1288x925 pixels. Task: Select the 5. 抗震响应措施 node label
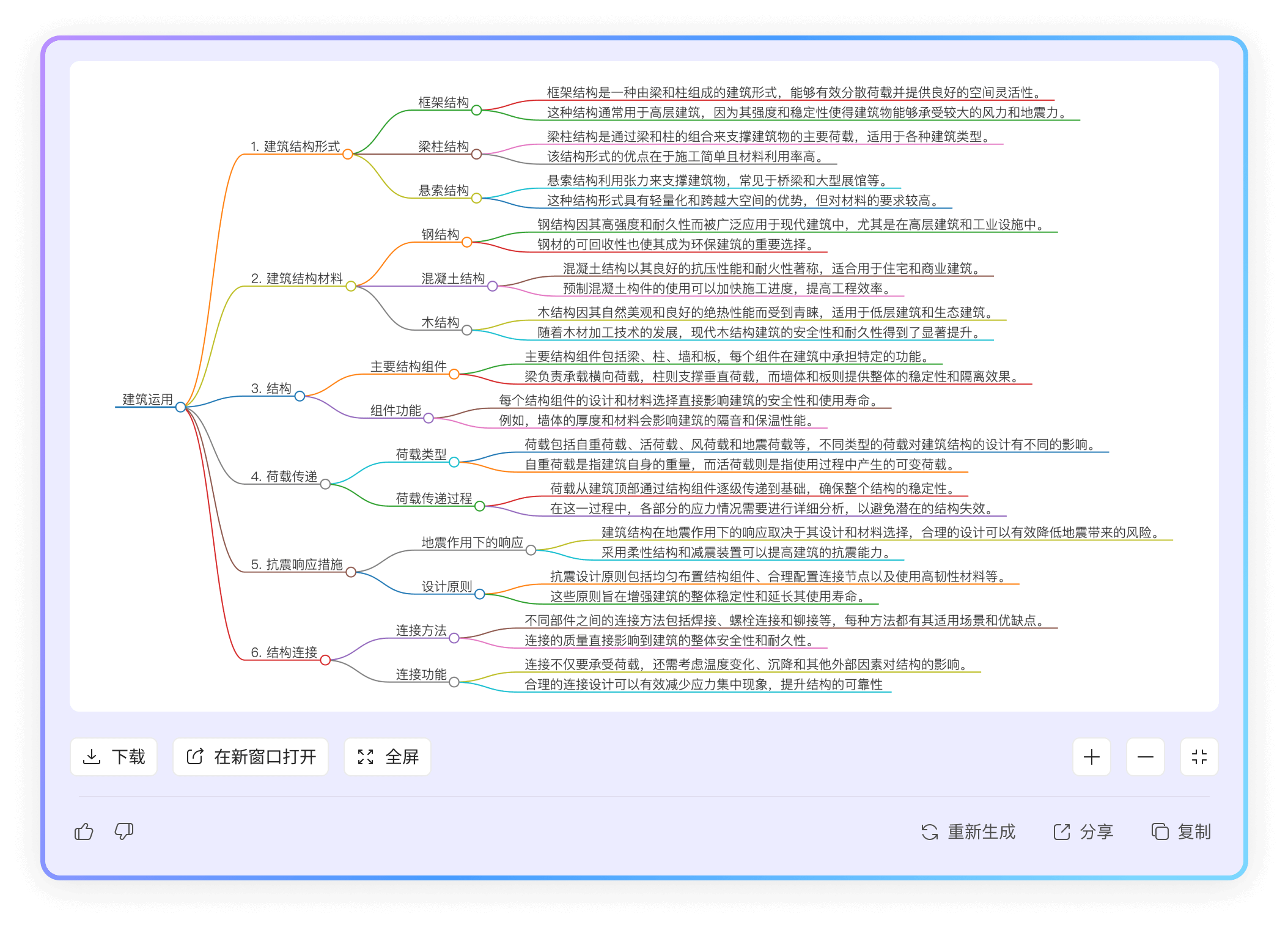[297, 564]
